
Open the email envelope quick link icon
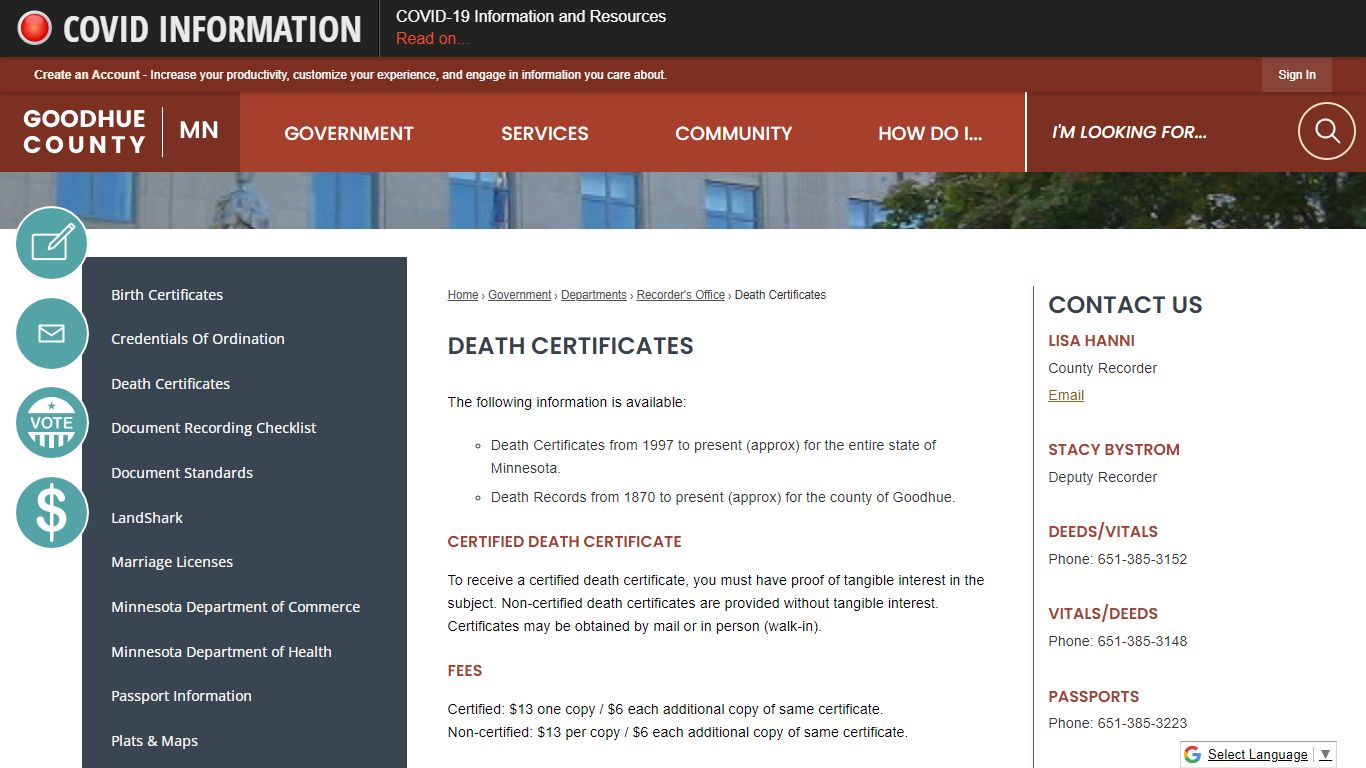pyautogui.click(x=52, y=333)
